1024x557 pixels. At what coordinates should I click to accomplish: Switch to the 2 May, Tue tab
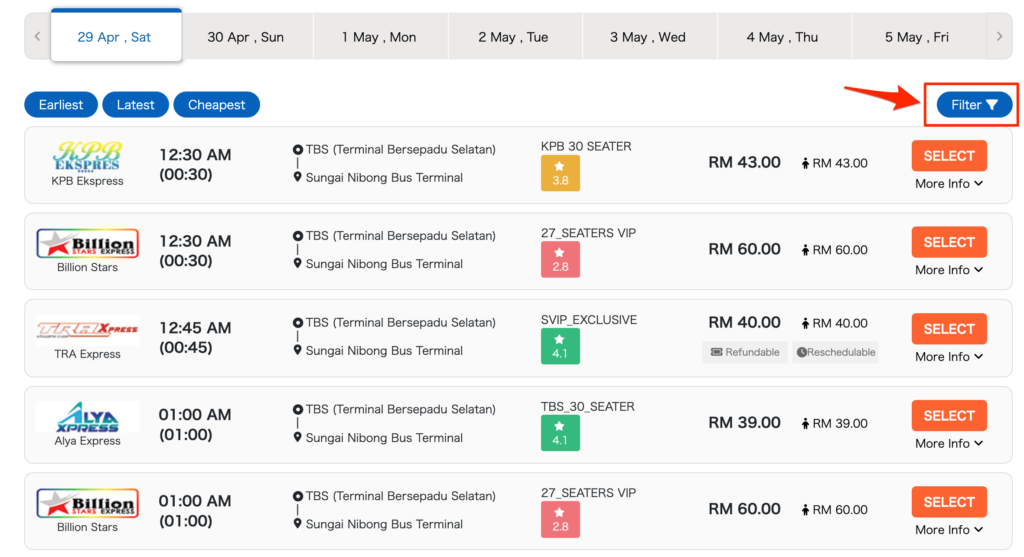(513, 37)
